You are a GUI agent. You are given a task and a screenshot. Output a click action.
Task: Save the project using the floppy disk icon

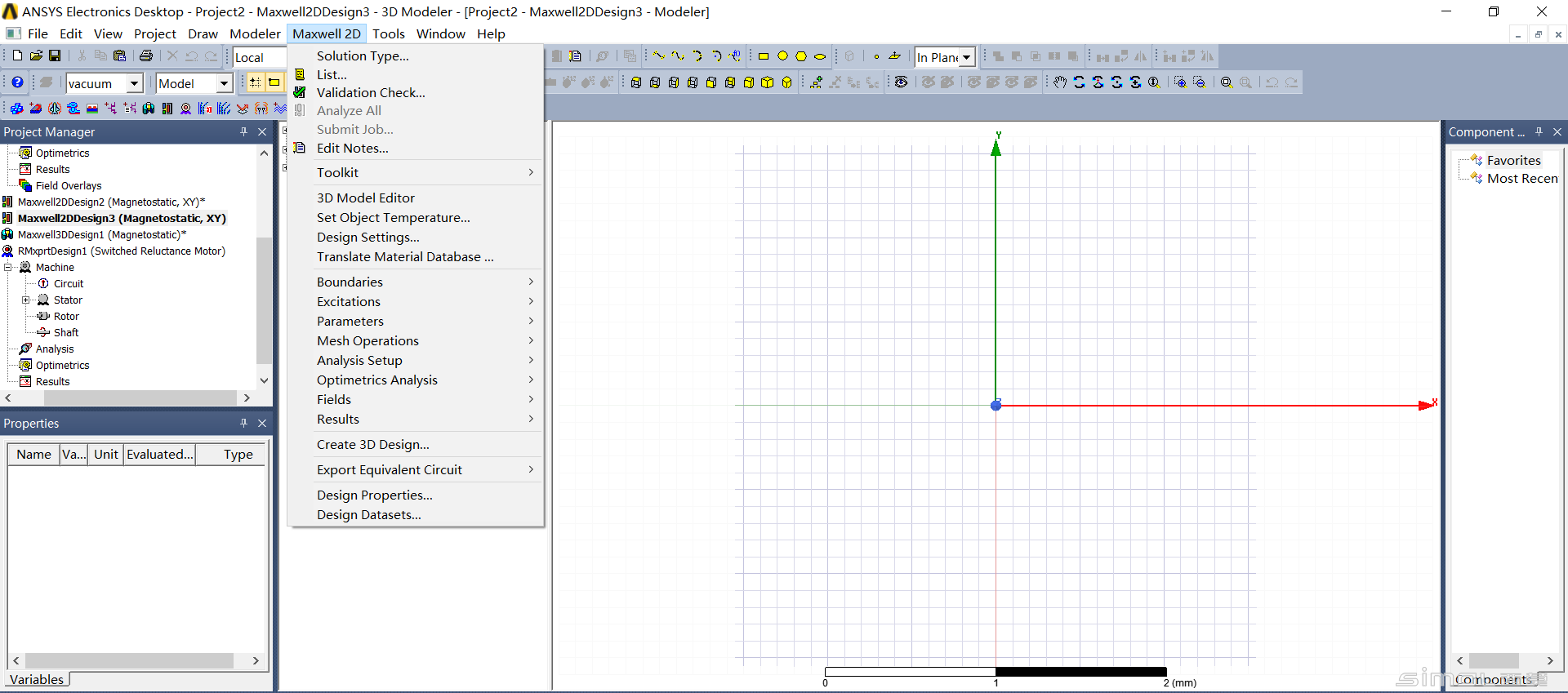click(55, 56)
